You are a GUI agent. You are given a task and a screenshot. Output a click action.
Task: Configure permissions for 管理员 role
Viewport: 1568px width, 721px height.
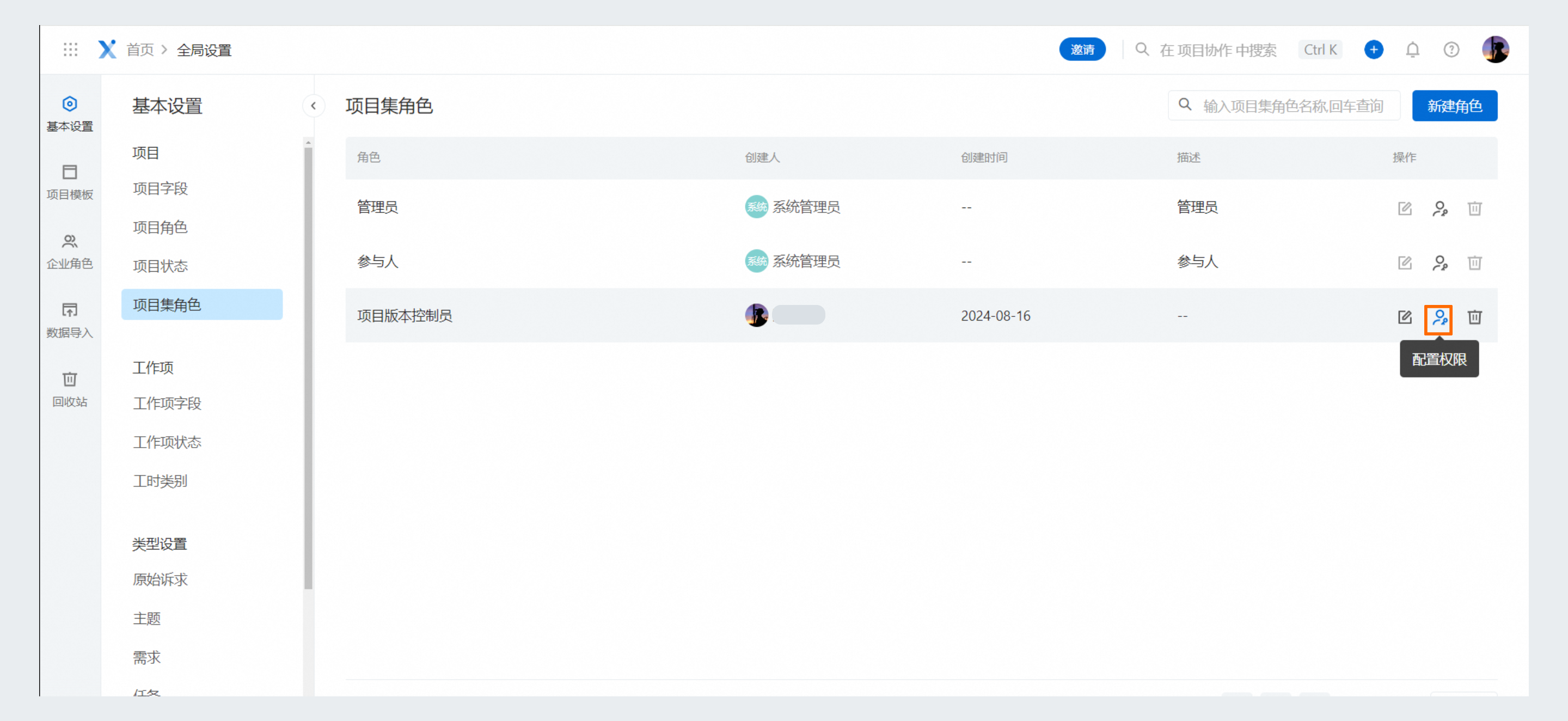[x=1439, y=208]
